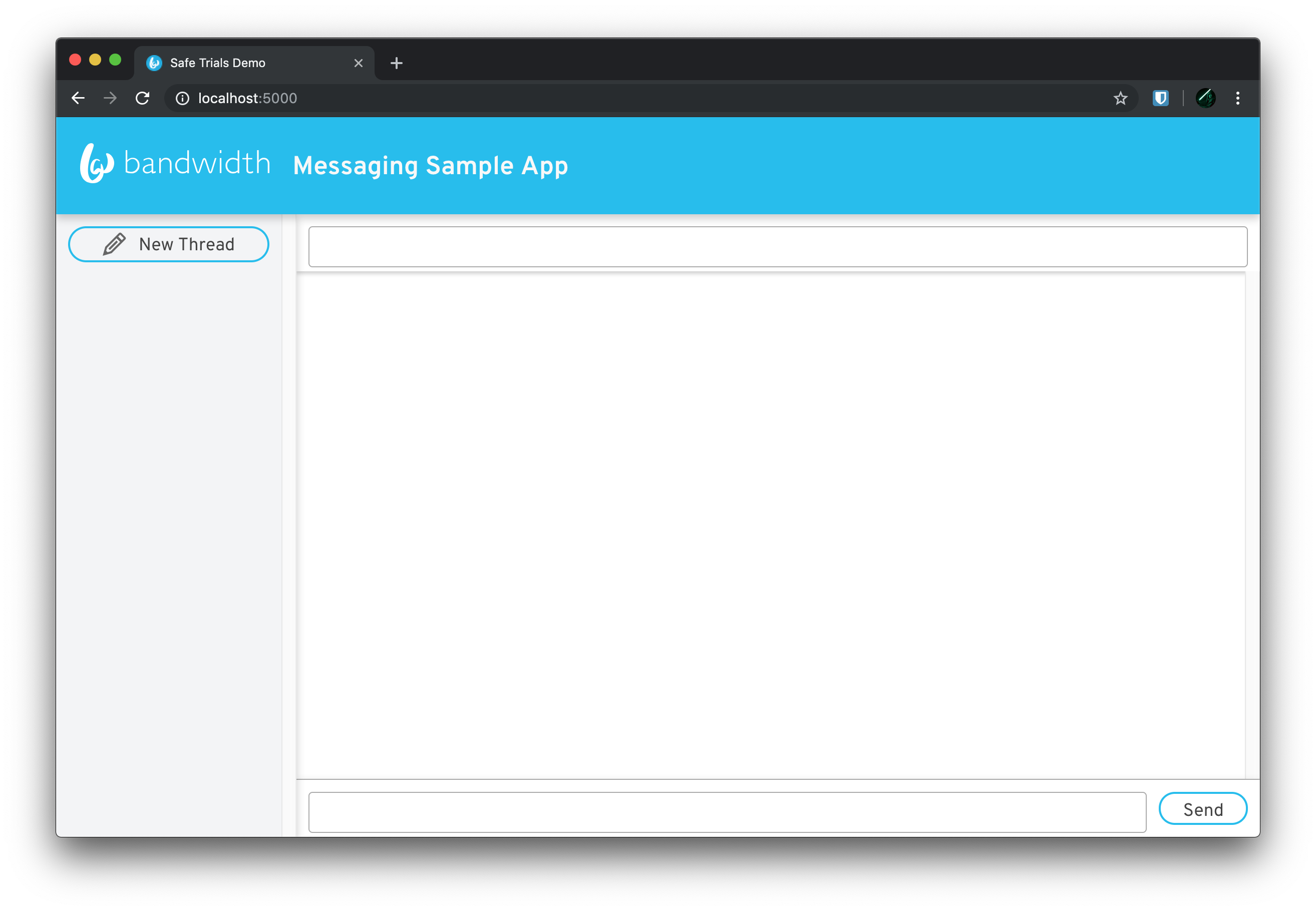Click the browser back arrow

(x=78, y=98)
